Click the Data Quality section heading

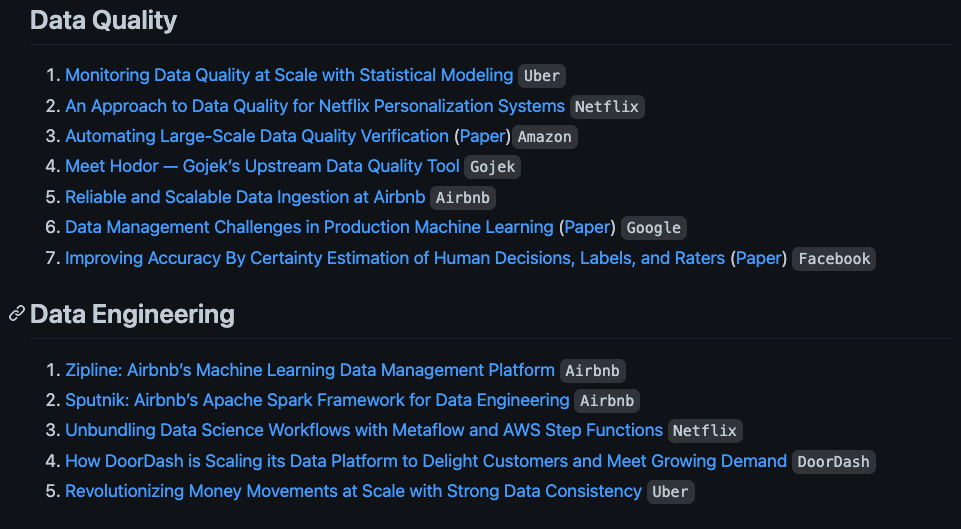pos(104,20)
